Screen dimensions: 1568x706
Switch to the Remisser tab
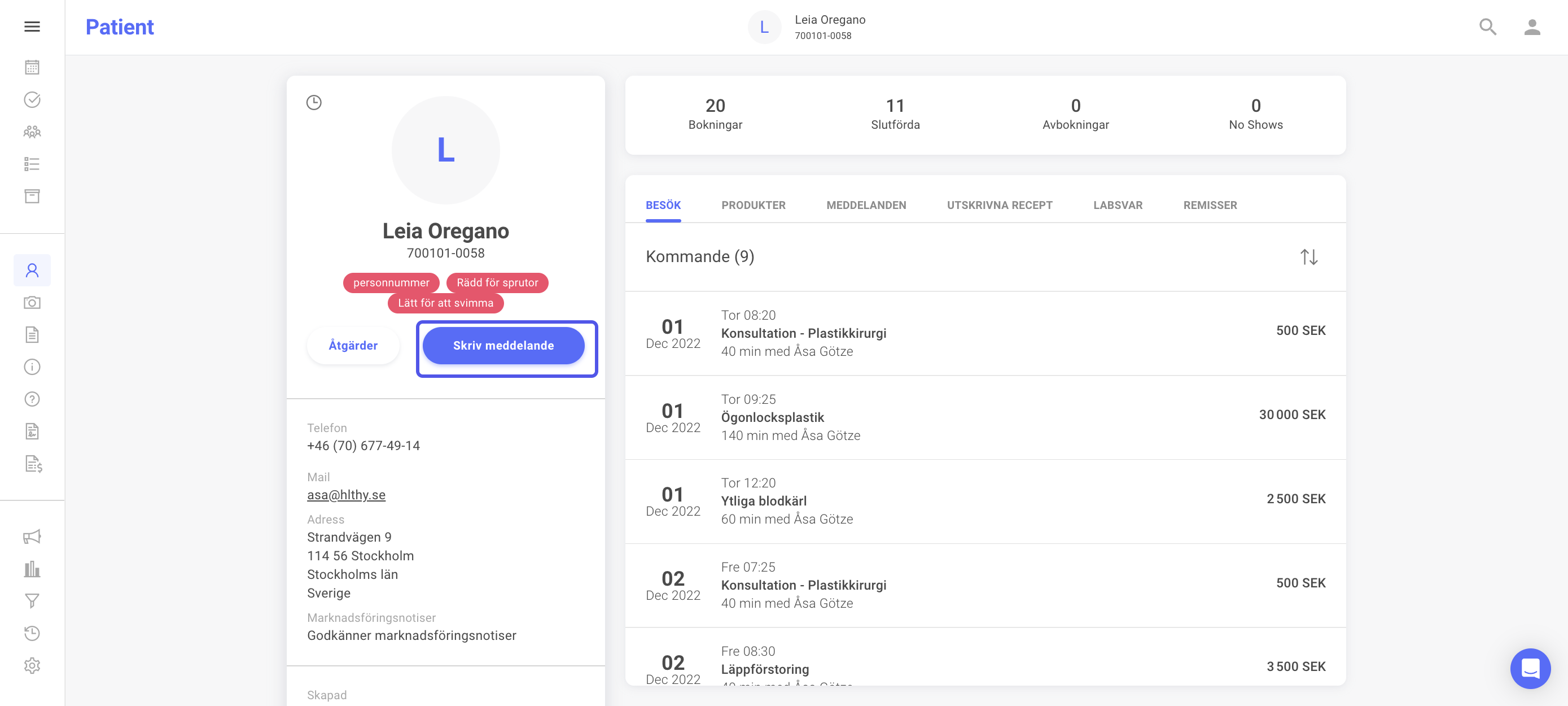tap(1210, 205)
